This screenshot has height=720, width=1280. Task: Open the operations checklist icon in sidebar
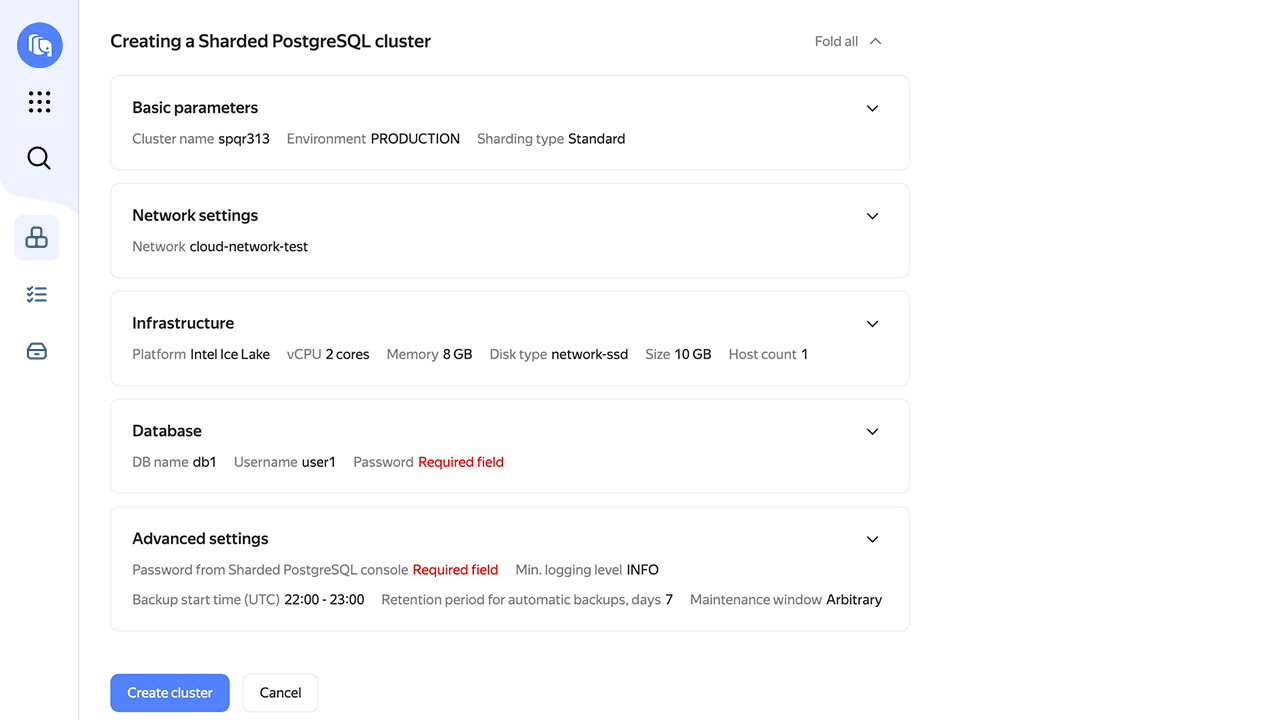click(36, 293)
